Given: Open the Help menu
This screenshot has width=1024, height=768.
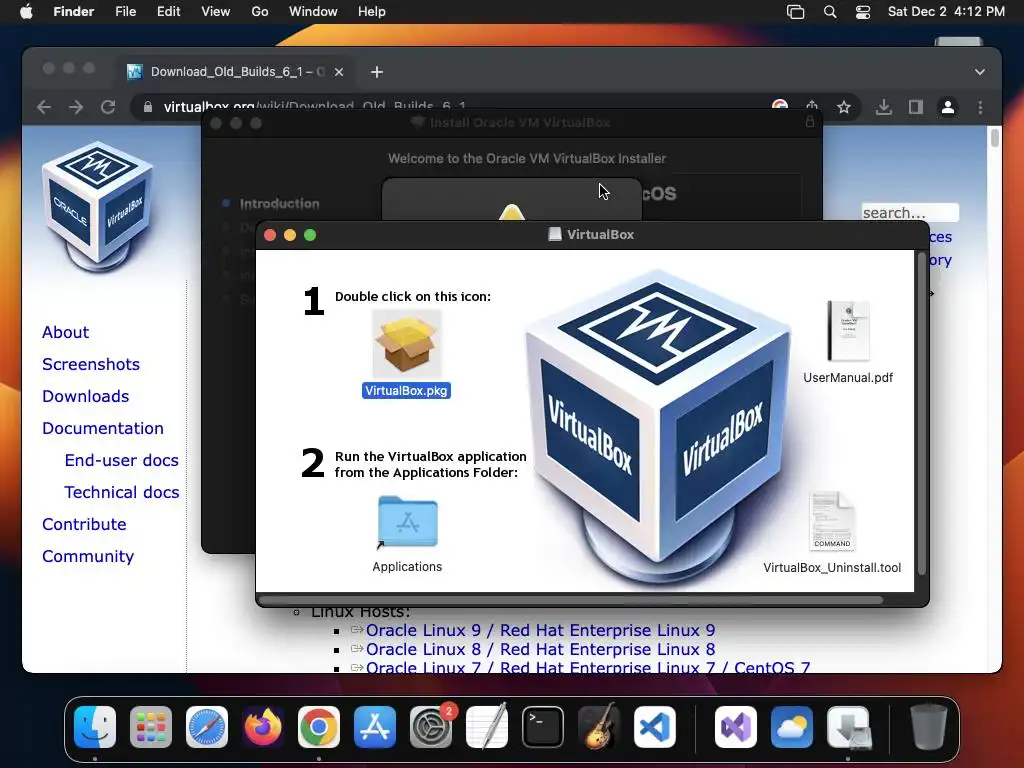Looking at the screenshot, I should point(372,12).
